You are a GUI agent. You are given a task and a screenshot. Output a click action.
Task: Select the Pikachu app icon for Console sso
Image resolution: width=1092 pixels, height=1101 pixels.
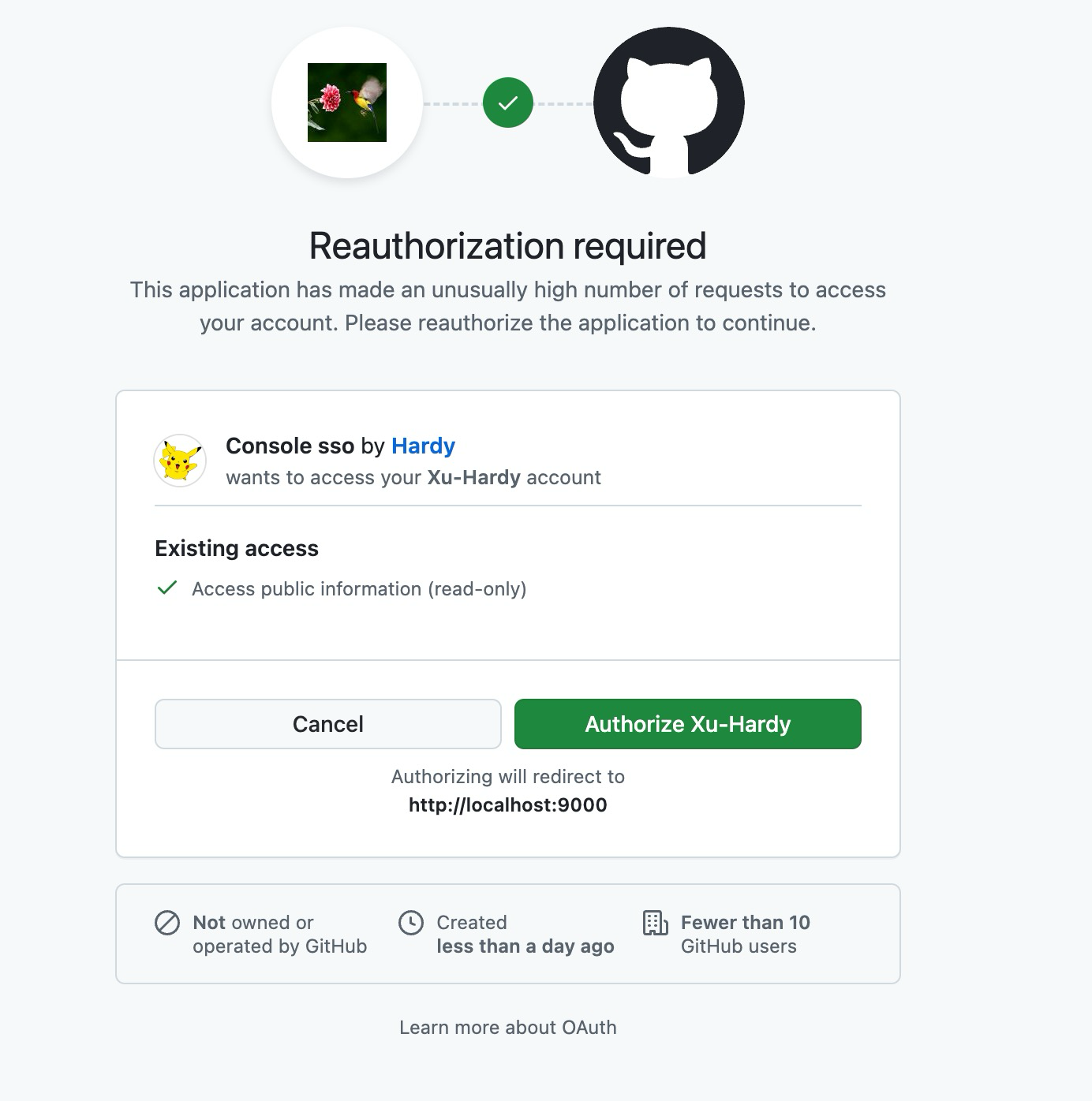pos(179,460)
